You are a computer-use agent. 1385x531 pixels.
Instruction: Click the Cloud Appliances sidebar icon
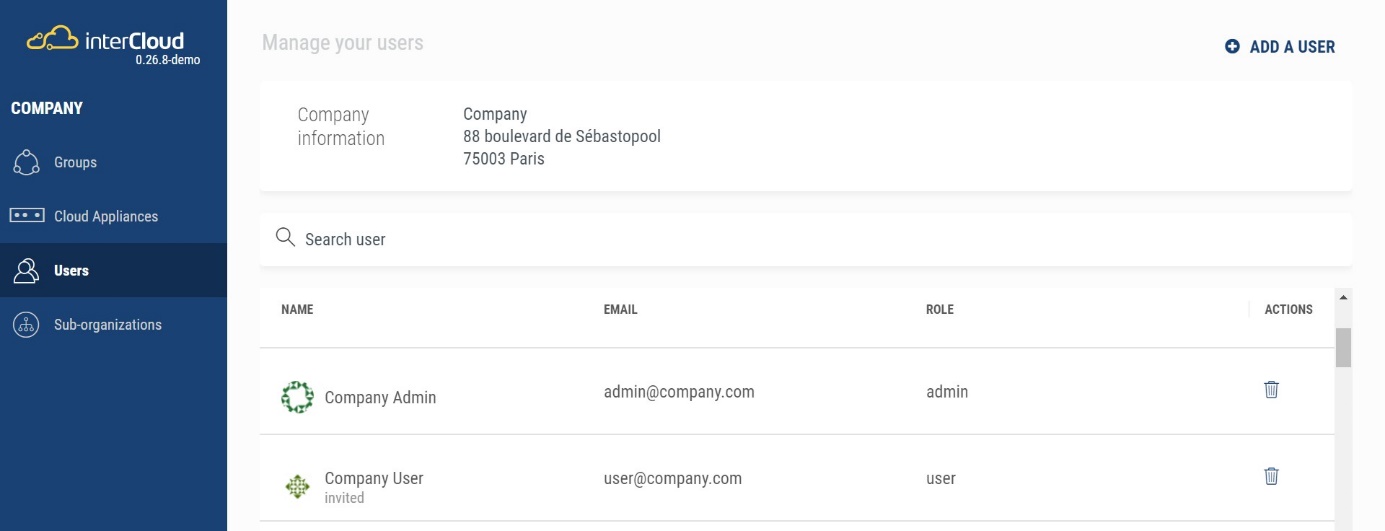click(27, 216)
